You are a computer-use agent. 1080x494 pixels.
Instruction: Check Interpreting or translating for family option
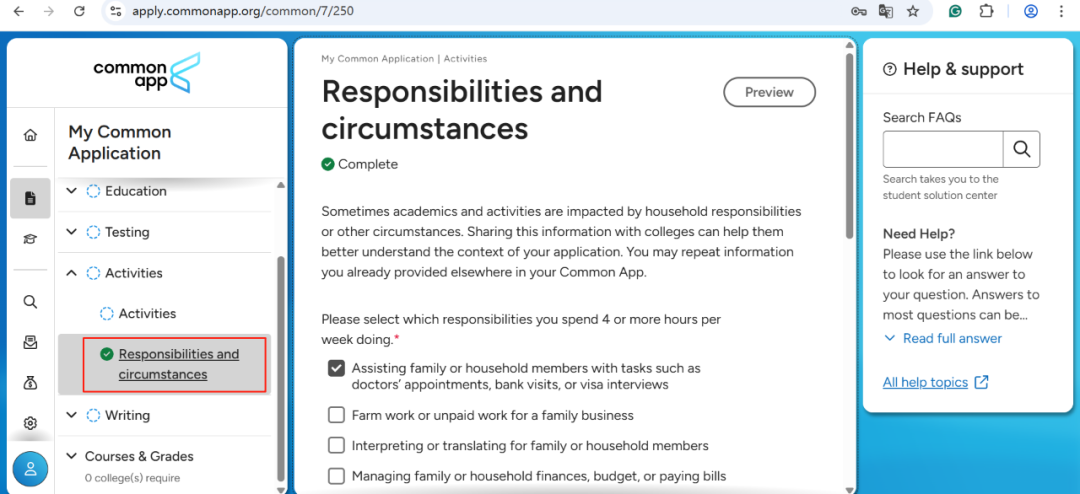[336, 445]
